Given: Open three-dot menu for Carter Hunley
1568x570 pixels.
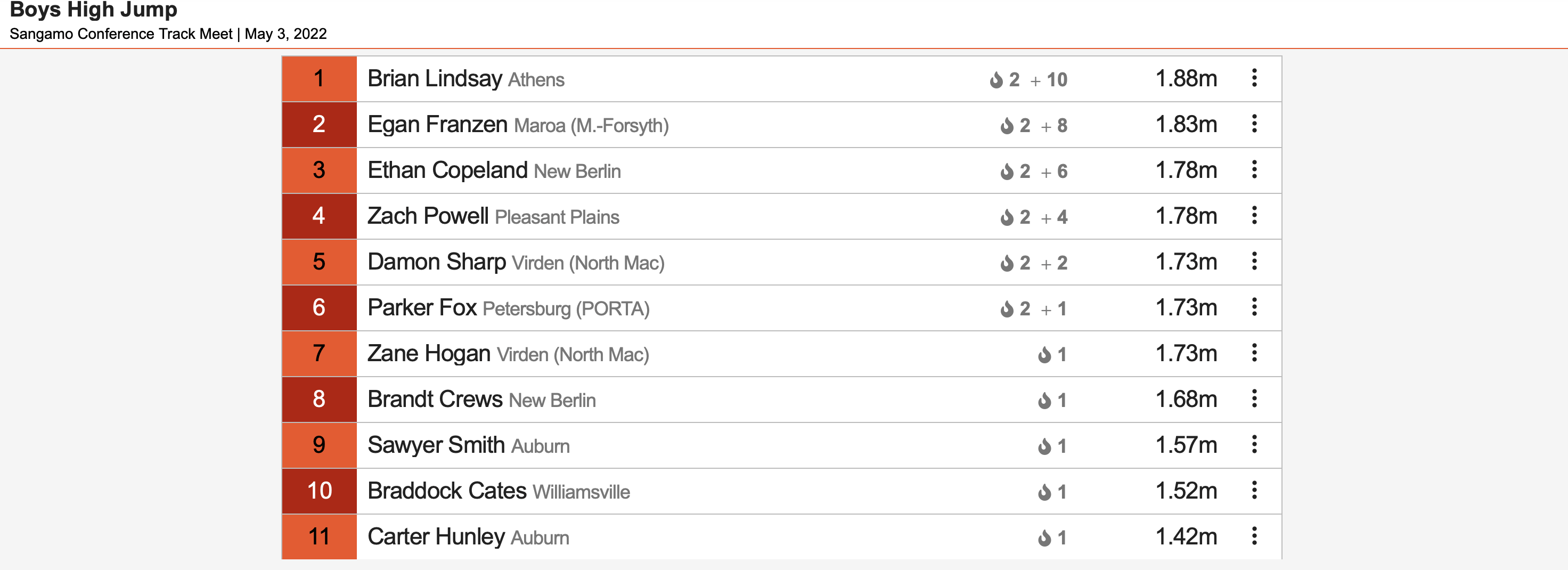Looking at the screenshot, I should coord(1254,536).
